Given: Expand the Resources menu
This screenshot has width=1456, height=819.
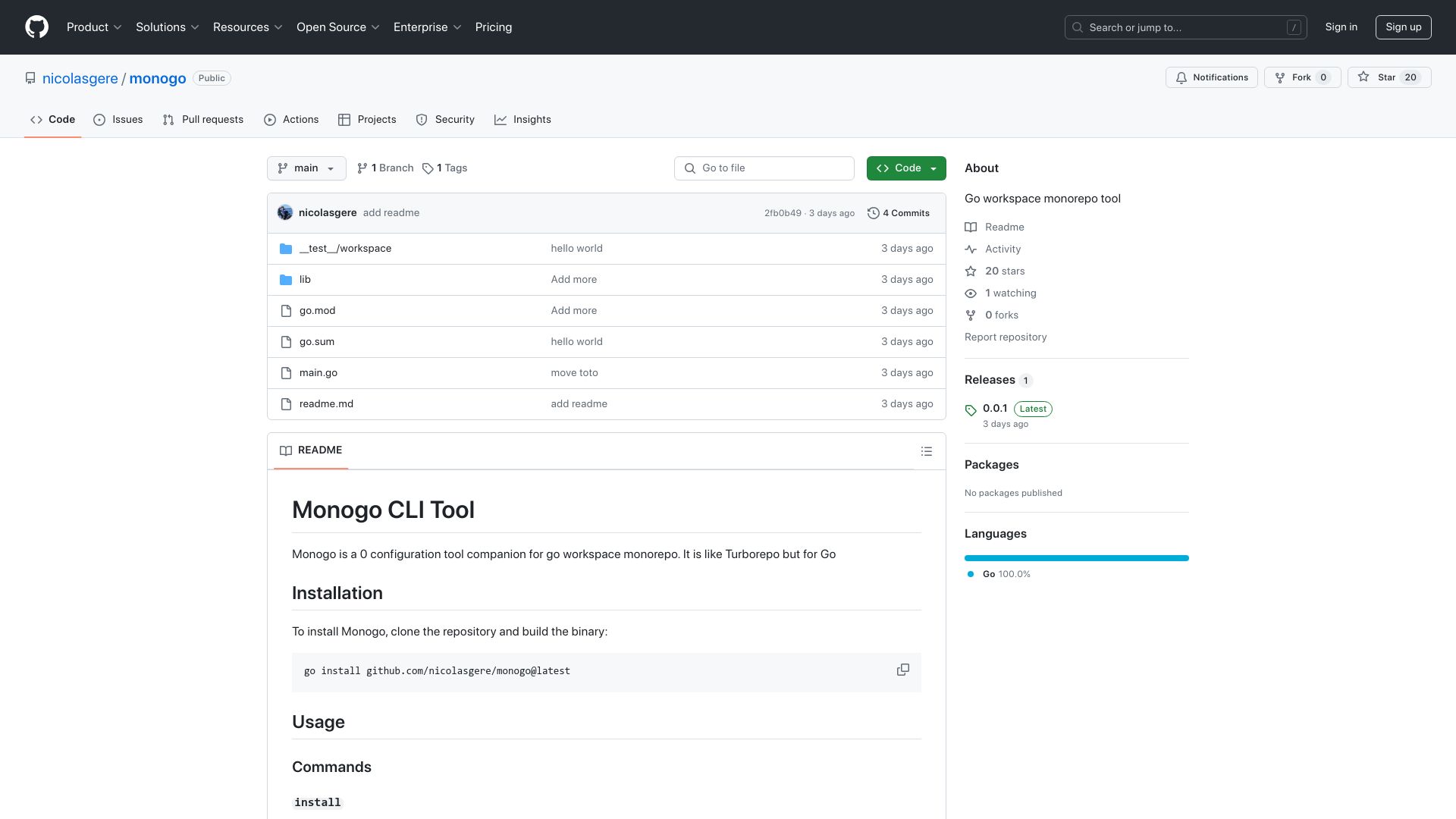Looking at the screenshot, I should coord(248,27).
